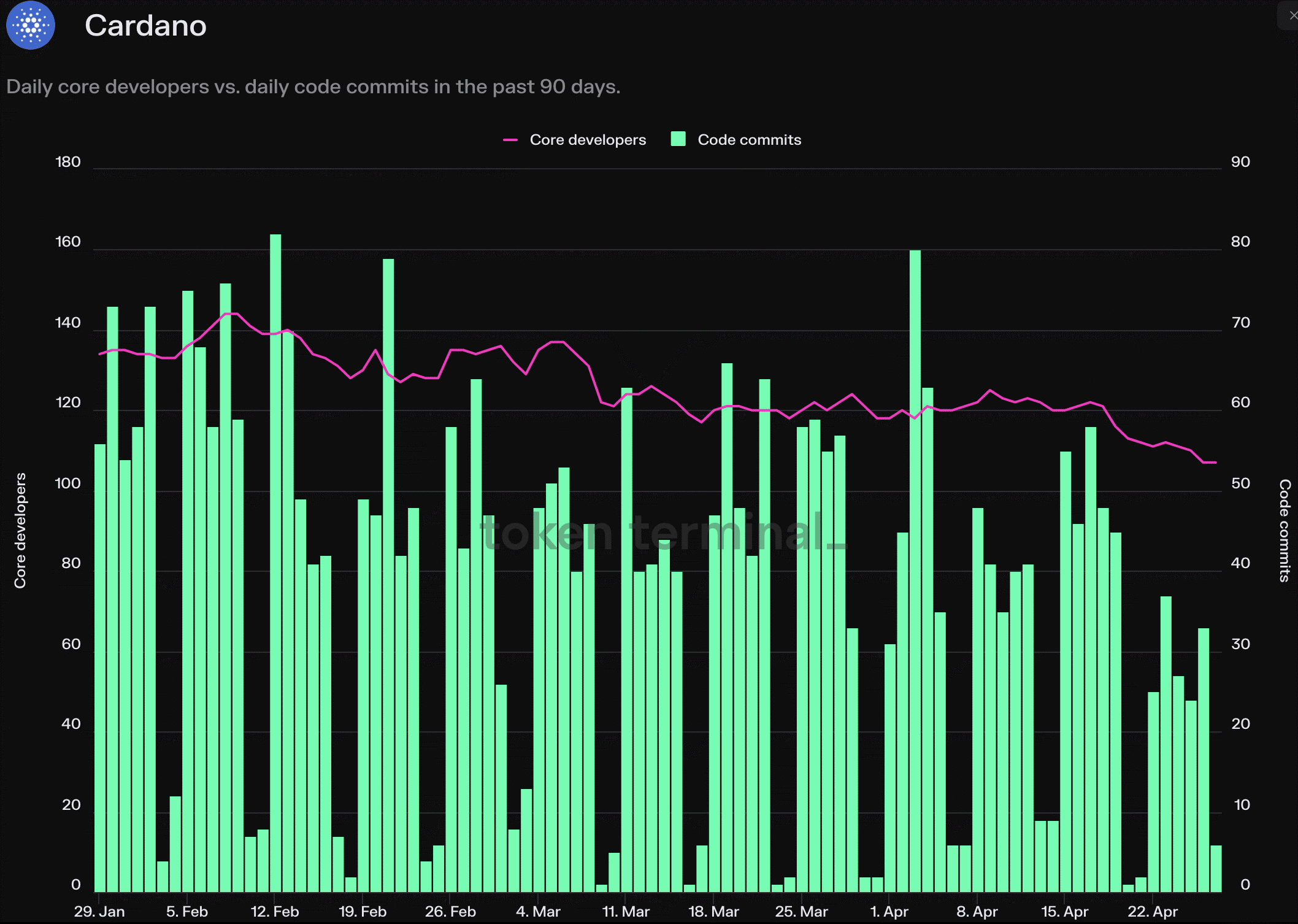The height and width of the screenshot is (924, 1298).
Task: Click the '12. Feb' x-axis label
Action: [275, 911]
